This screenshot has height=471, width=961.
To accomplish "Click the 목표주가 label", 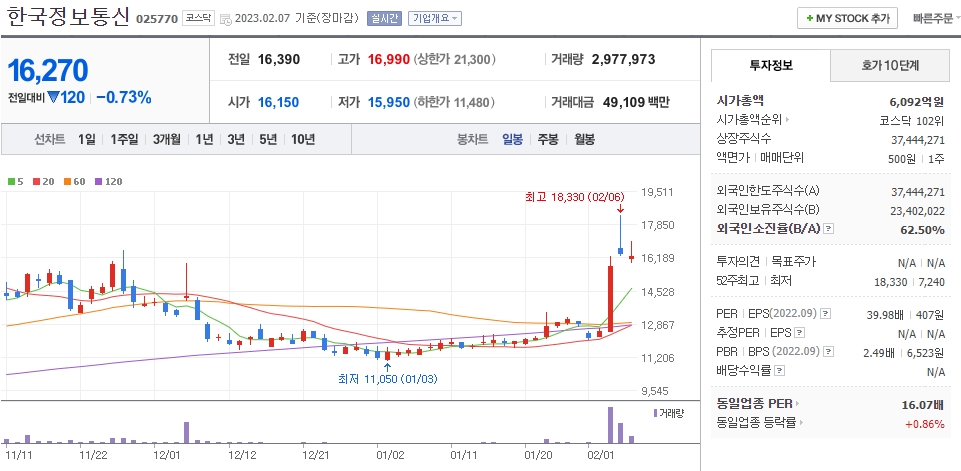I will (x=793, y=262).
